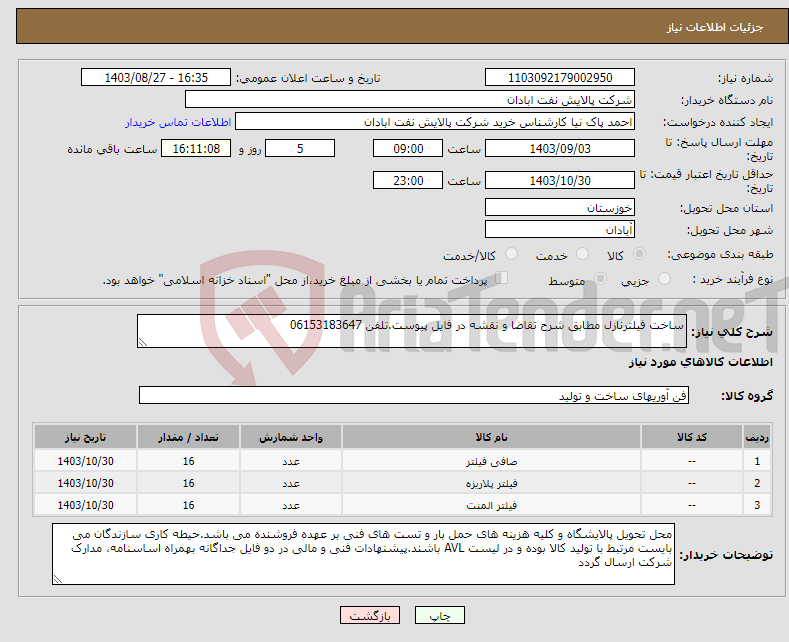Viewport: 789px width, 642px height.
Task: Click the date 1403/10/30 in فیلتر المنت row
Action: coord(86,505)
